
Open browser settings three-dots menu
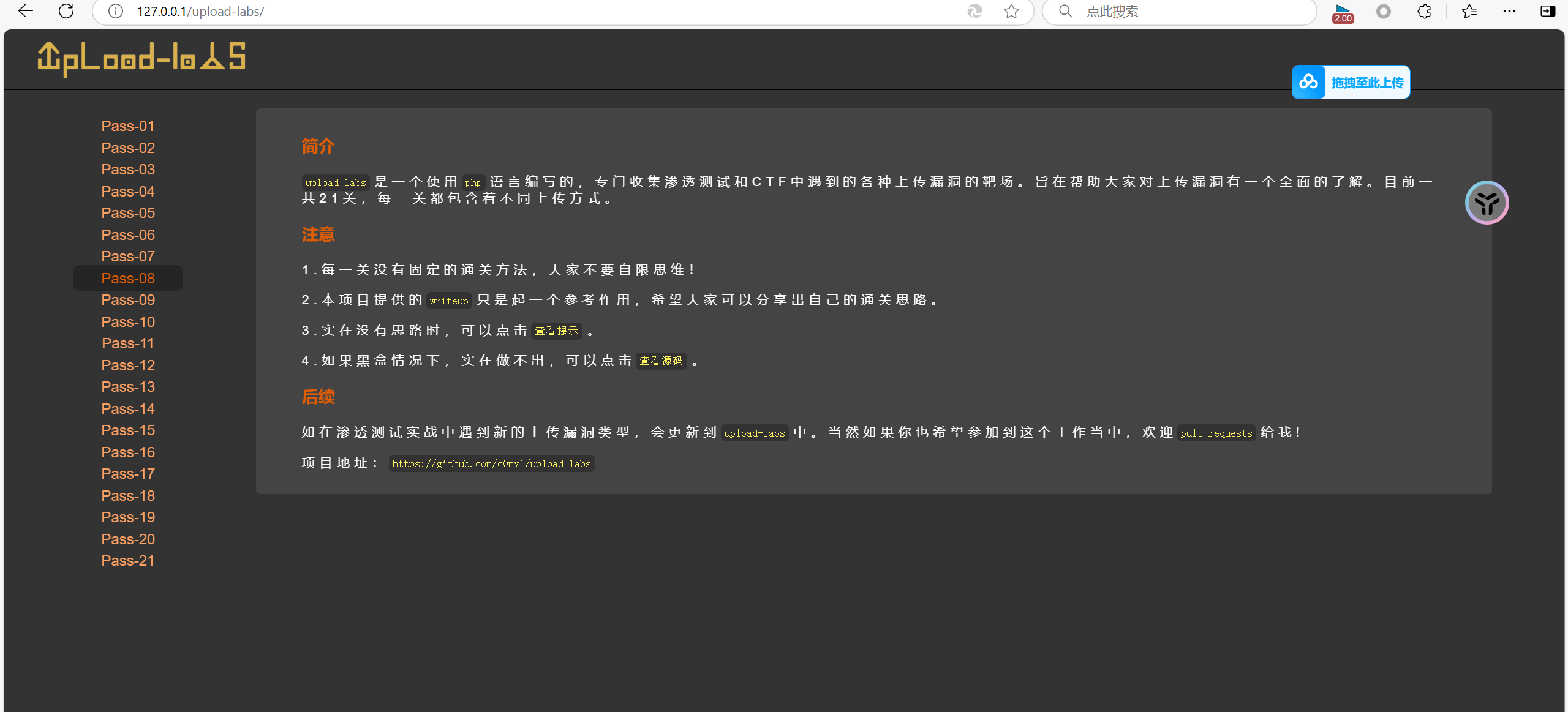1509,11
